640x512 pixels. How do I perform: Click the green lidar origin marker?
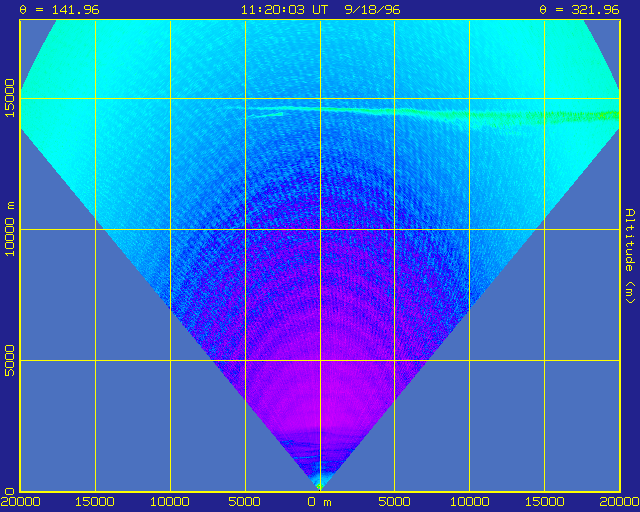320,486
